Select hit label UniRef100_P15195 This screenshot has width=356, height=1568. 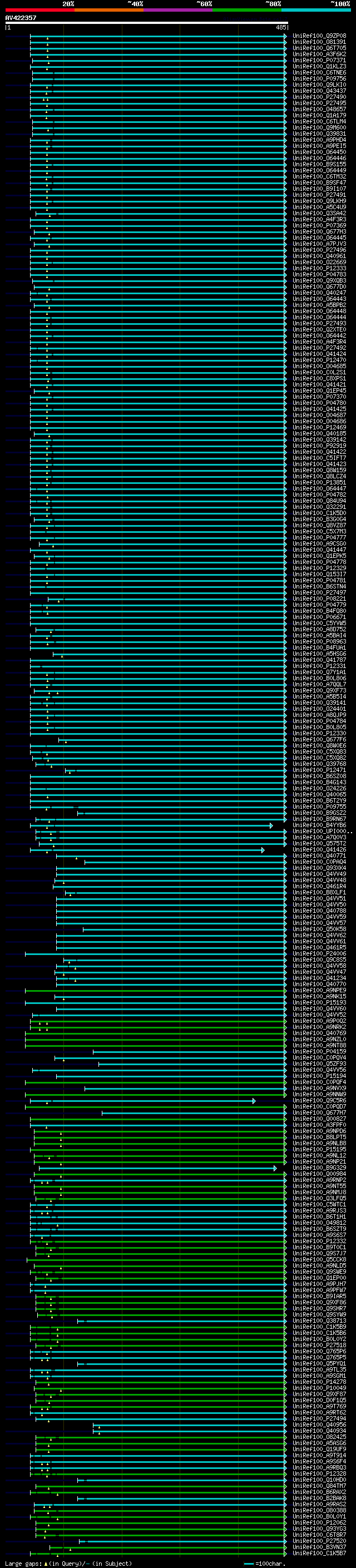pos(319,1149)
